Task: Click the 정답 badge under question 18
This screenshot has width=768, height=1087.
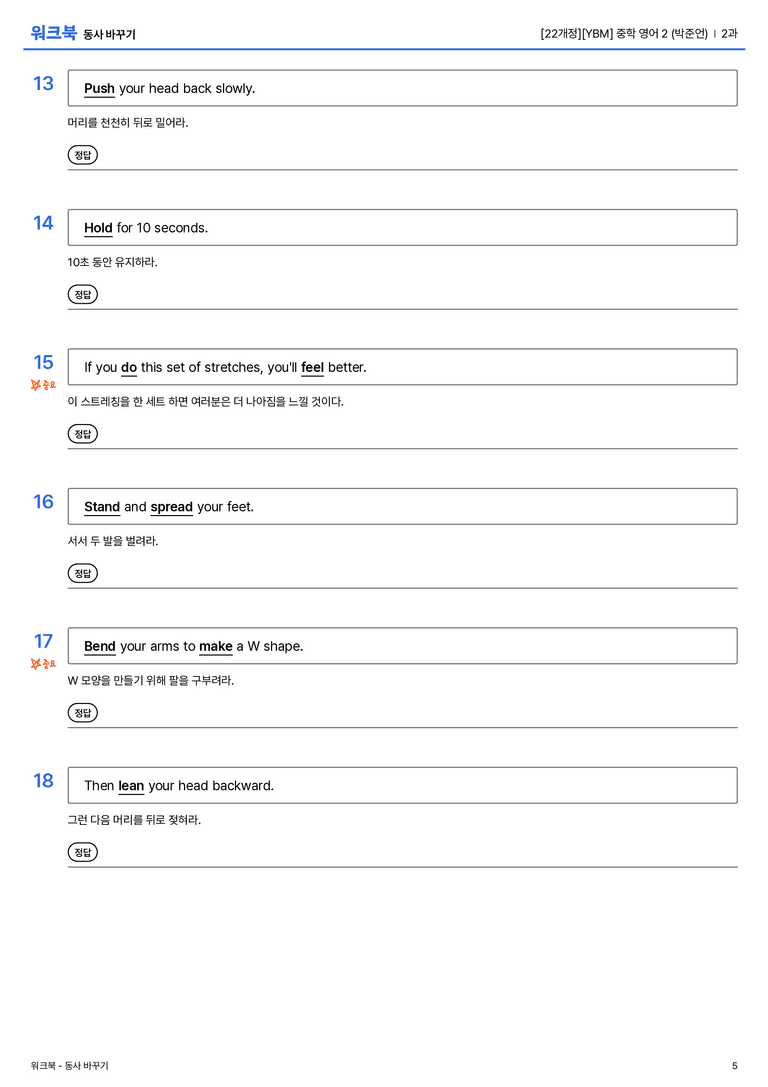Action: (x=82, y=851)
